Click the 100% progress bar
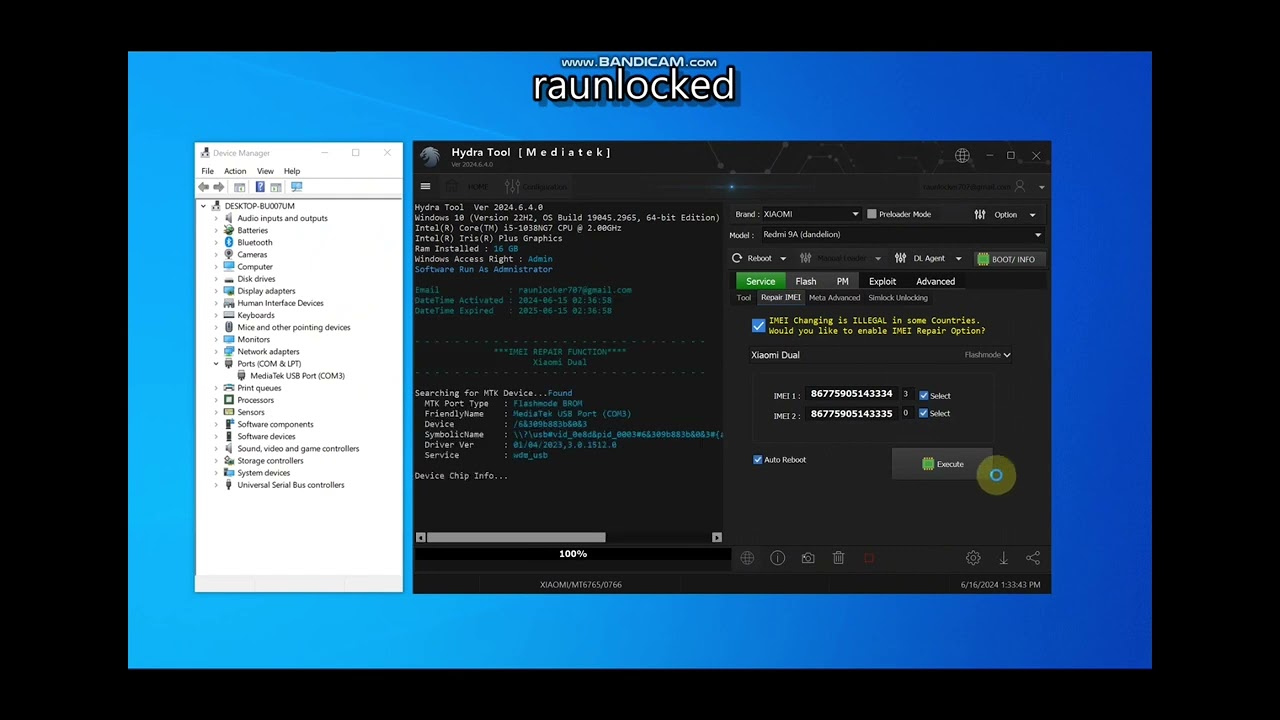This screenshot has height=720, width=1280. point(572,554)
